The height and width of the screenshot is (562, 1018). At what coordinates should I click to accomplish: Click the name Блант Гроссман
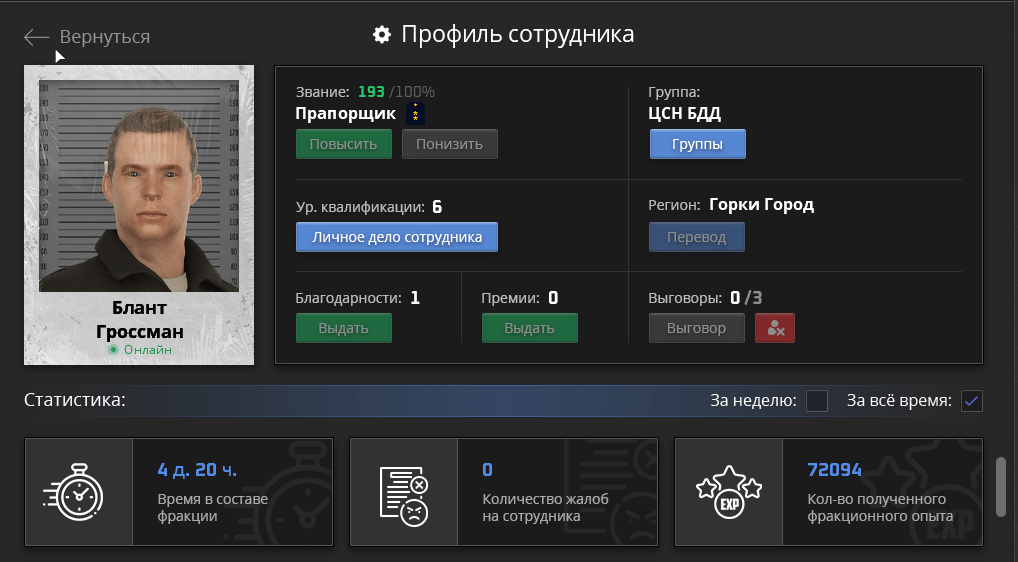click(x=140, y=319)
